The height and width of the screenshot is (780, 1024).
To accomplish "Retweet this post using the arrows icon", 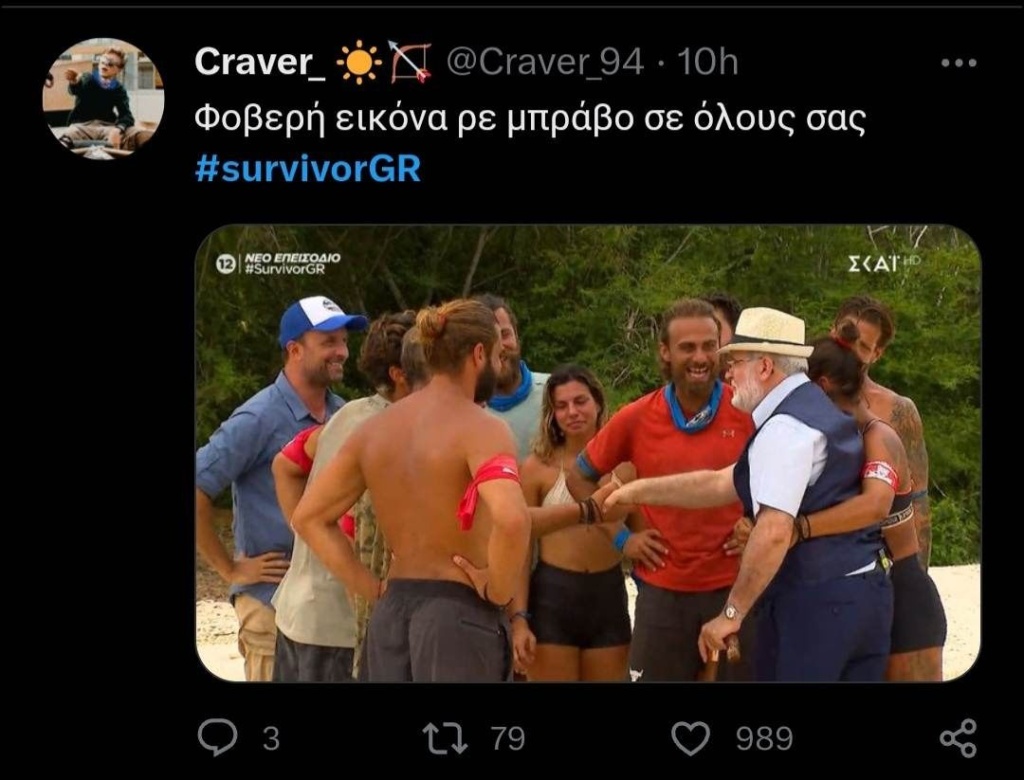I will tap(445, 738).
